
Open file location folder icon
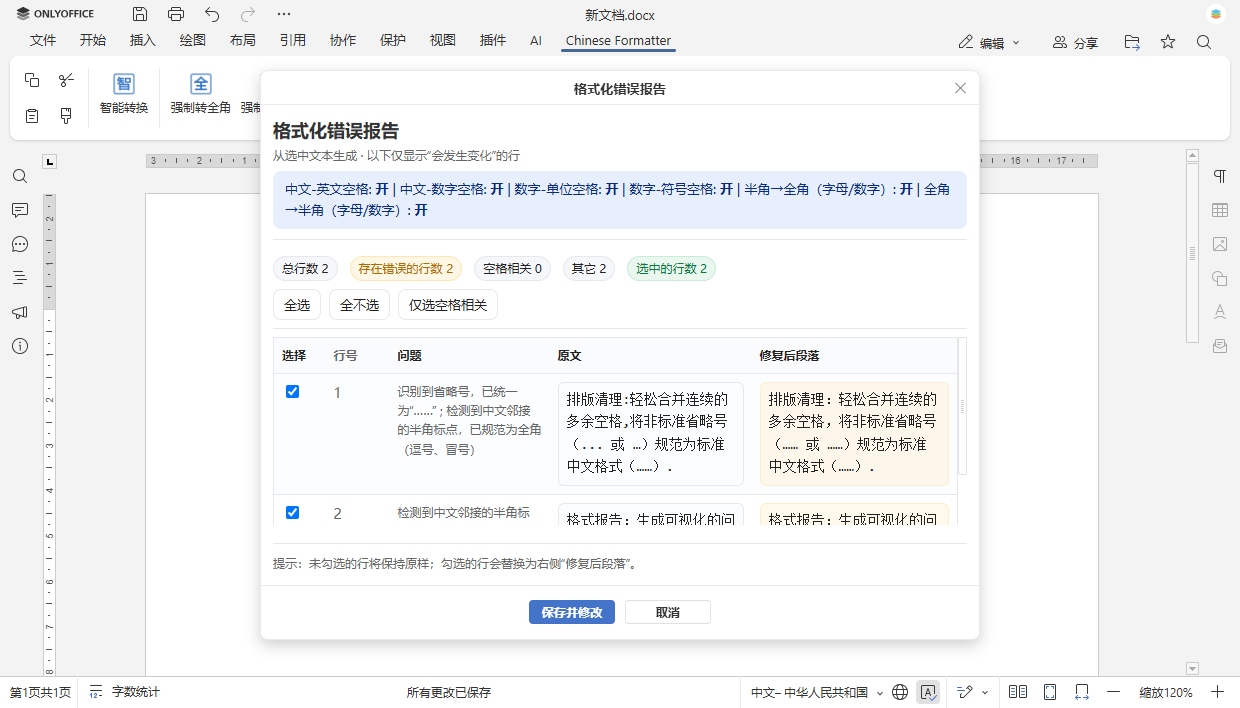pos(1132,42)
